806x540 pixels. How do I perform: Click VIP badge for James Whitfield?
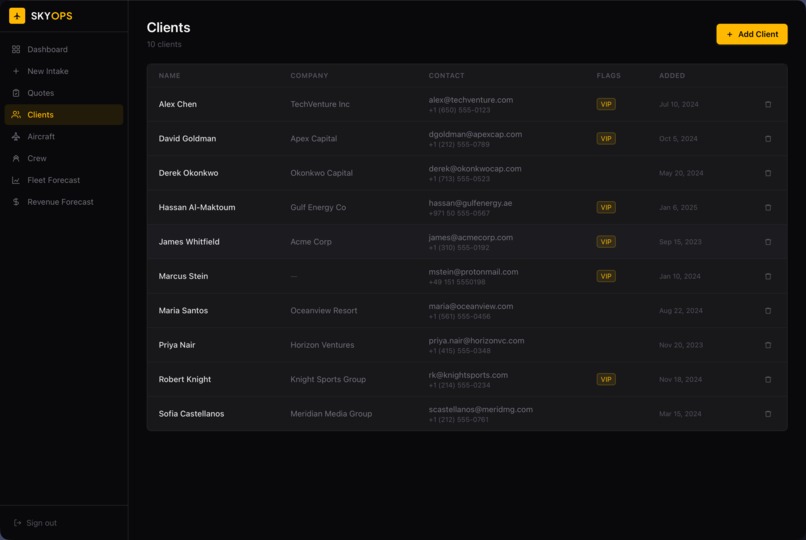606,242
